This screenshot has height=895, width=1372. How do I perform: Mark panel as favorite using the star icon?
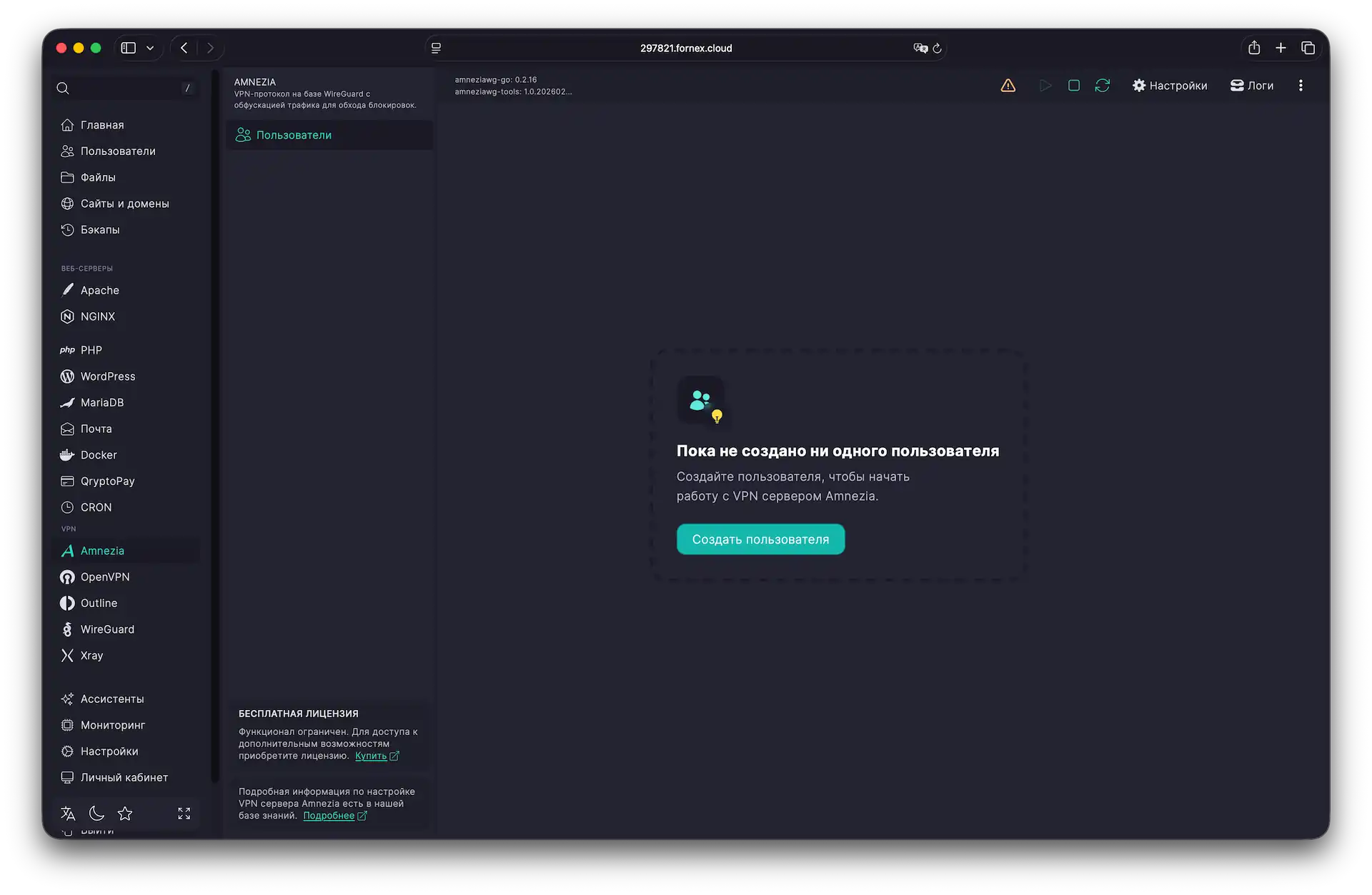click(125, 814)
